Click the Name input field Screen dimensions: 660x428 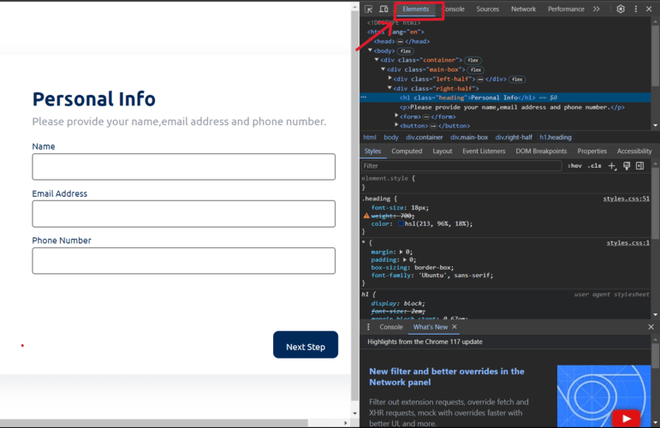click(x=184, y=167)
